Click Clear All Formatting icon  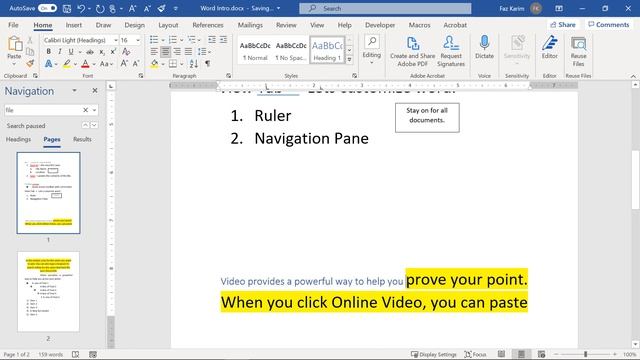coord(126,52)
